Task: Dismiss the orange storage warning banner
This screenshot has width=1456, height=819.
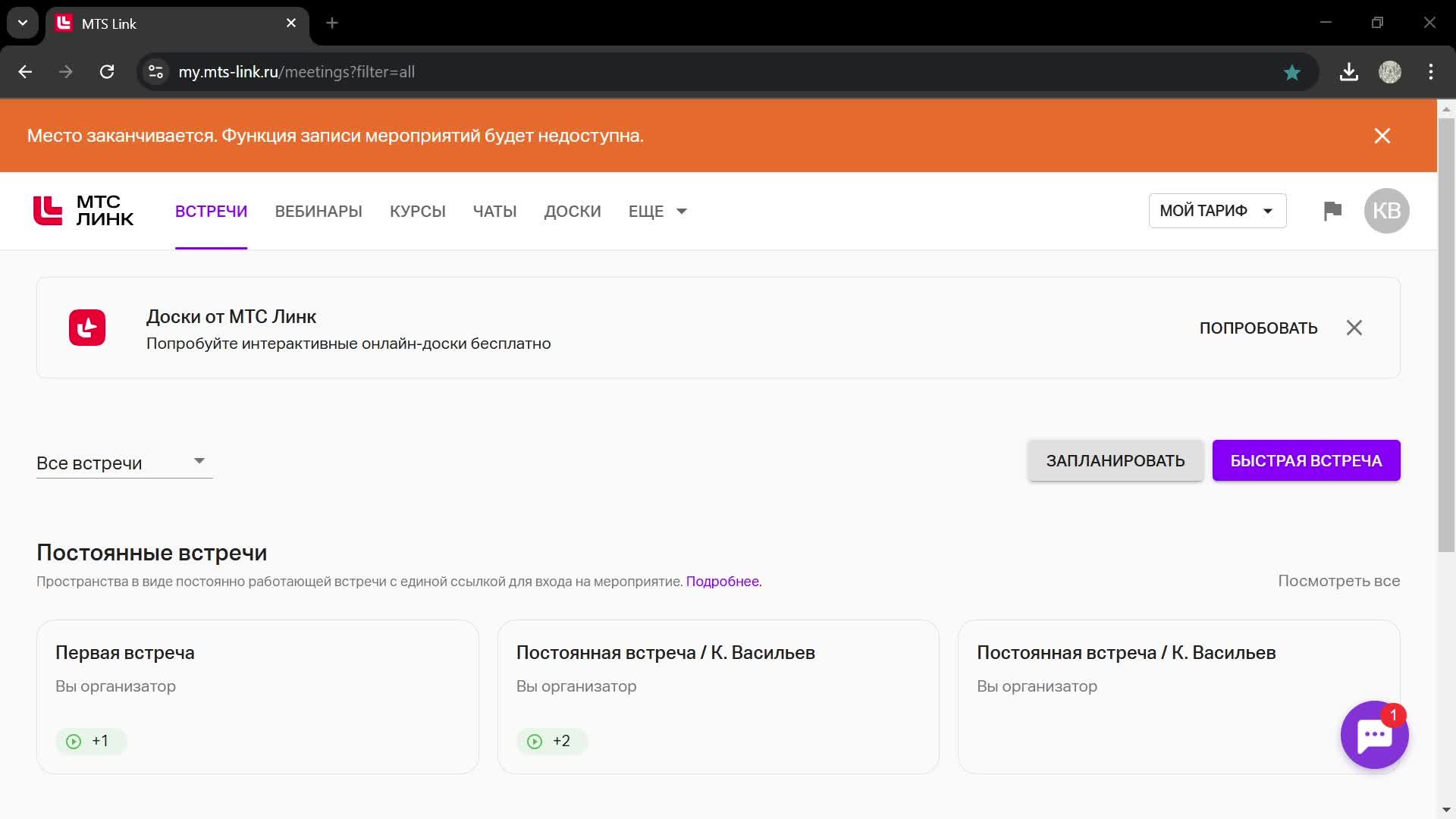Action: pyautogui.click(x=1382, y=136)
